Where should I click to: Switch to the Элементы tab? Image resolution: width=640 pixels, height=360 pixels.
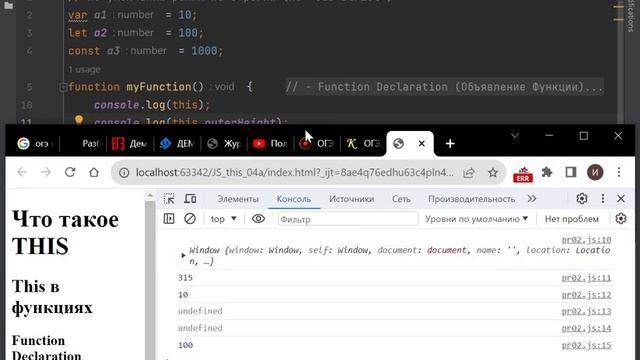(238, 199)
